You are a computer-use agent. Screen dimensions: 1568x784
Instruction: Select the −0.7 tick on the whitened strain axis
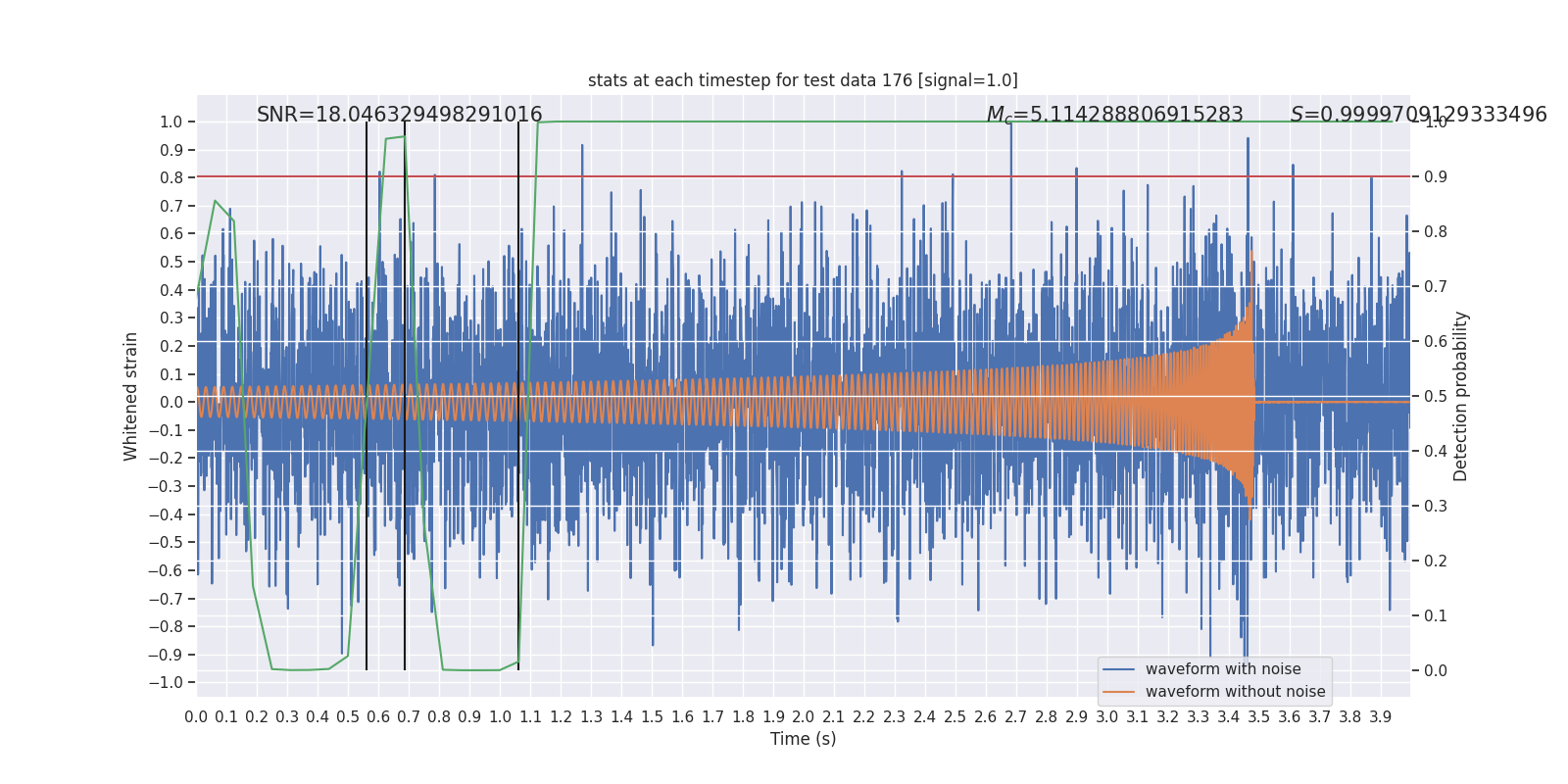pos(165,599)
